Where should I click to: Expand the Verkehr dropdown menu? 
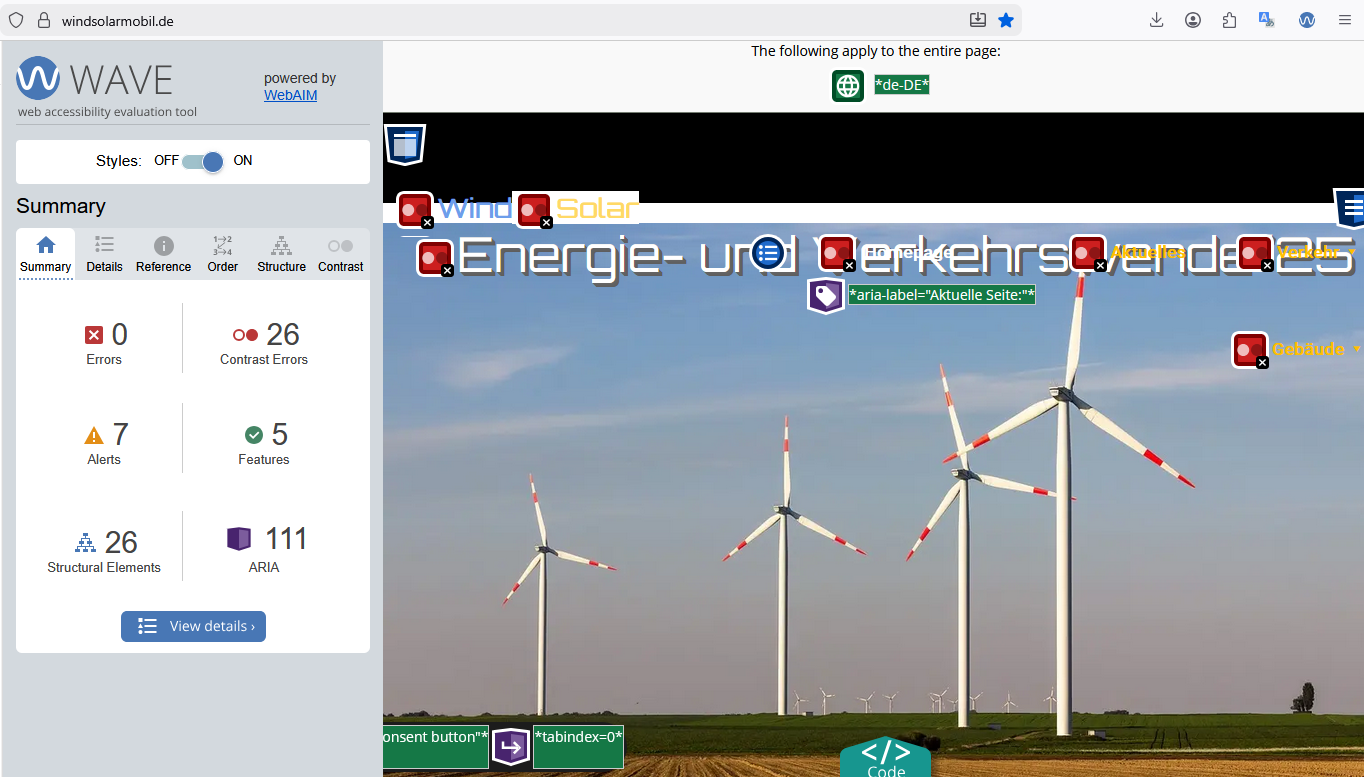(1352, 253)
